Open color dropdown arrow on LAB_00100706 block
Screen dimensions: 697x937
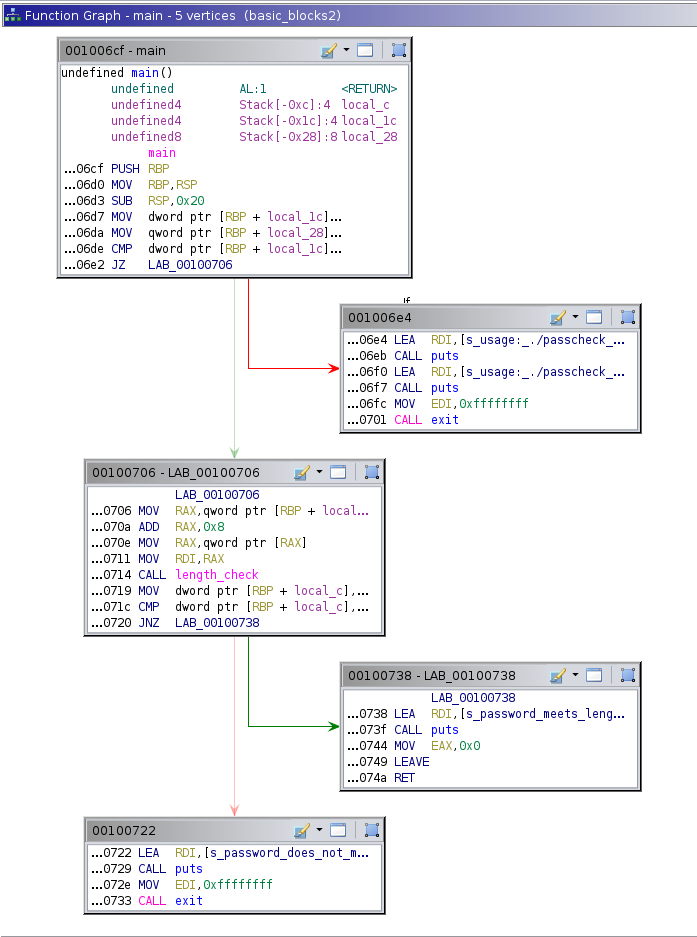click(x=319, y=472)
